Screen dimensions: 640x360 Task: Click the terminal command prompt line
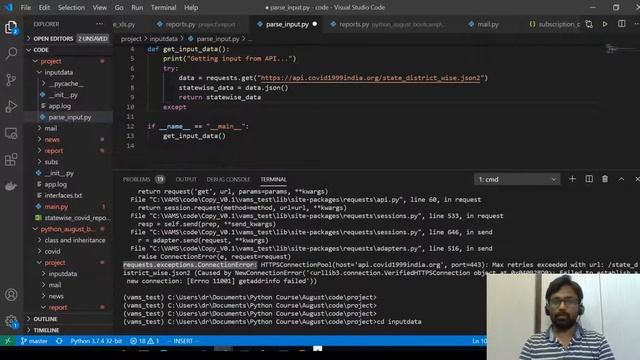pyautogui.click(x=272, y=322)
